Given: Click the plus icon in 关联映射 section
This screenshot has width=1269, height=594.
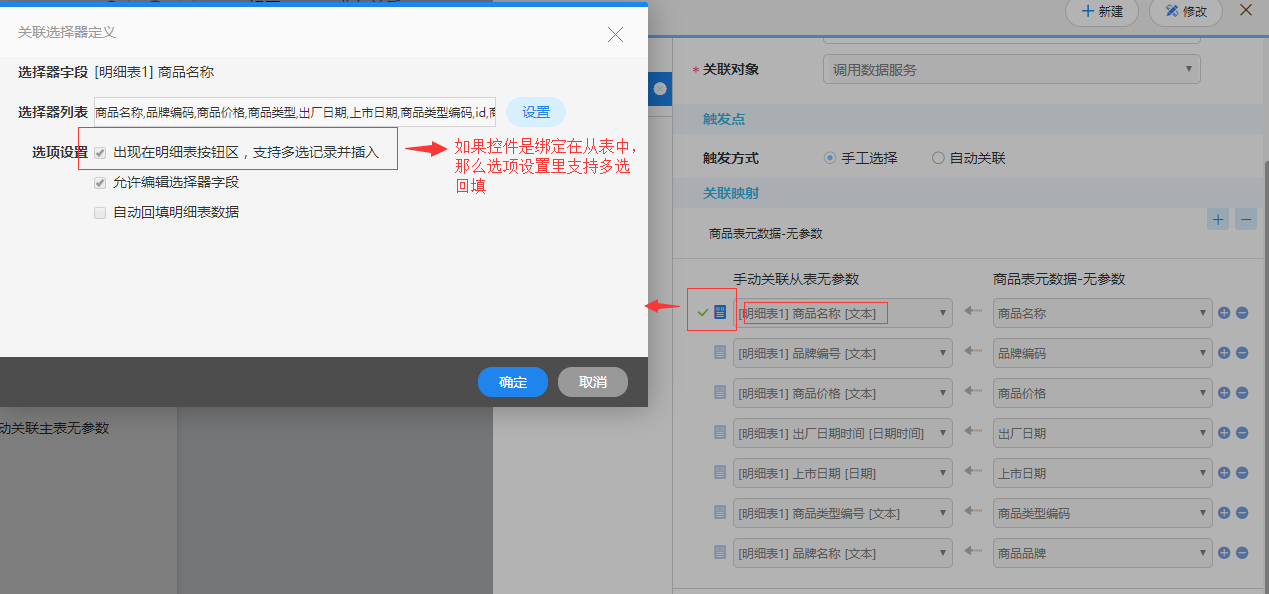Looking at the screenshot, I should [x=1218, y=219].
